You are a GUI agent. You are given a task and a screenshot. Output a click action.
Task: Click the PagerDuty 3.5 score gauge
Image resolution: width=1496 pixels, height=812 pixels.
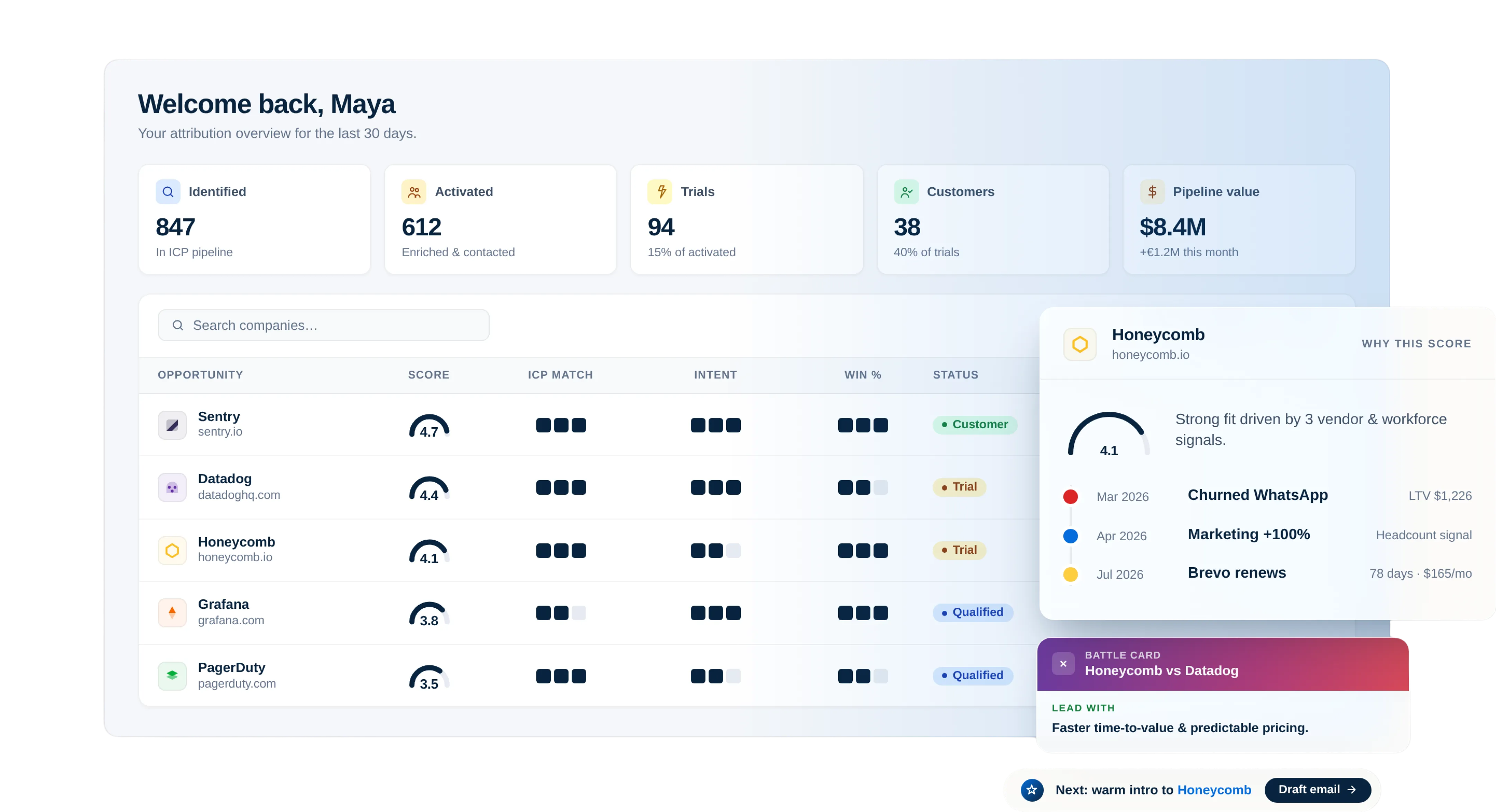pos(429,677)
